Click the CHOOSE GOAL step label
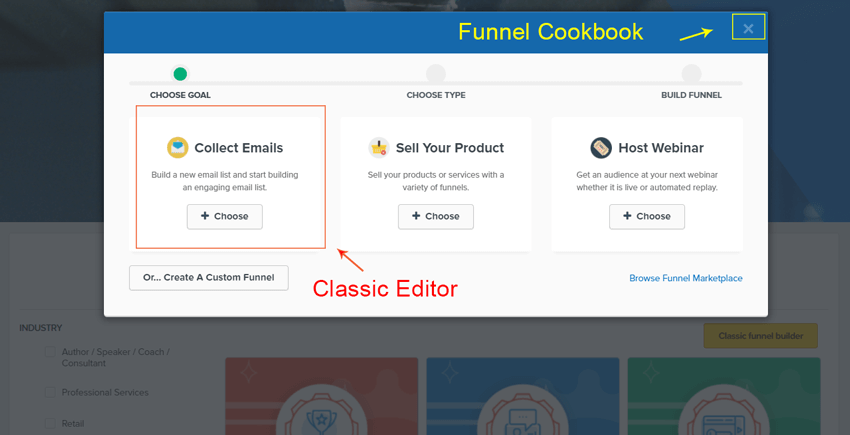Image resolution: width=850 pixels, height=435 pixels. 181,95
